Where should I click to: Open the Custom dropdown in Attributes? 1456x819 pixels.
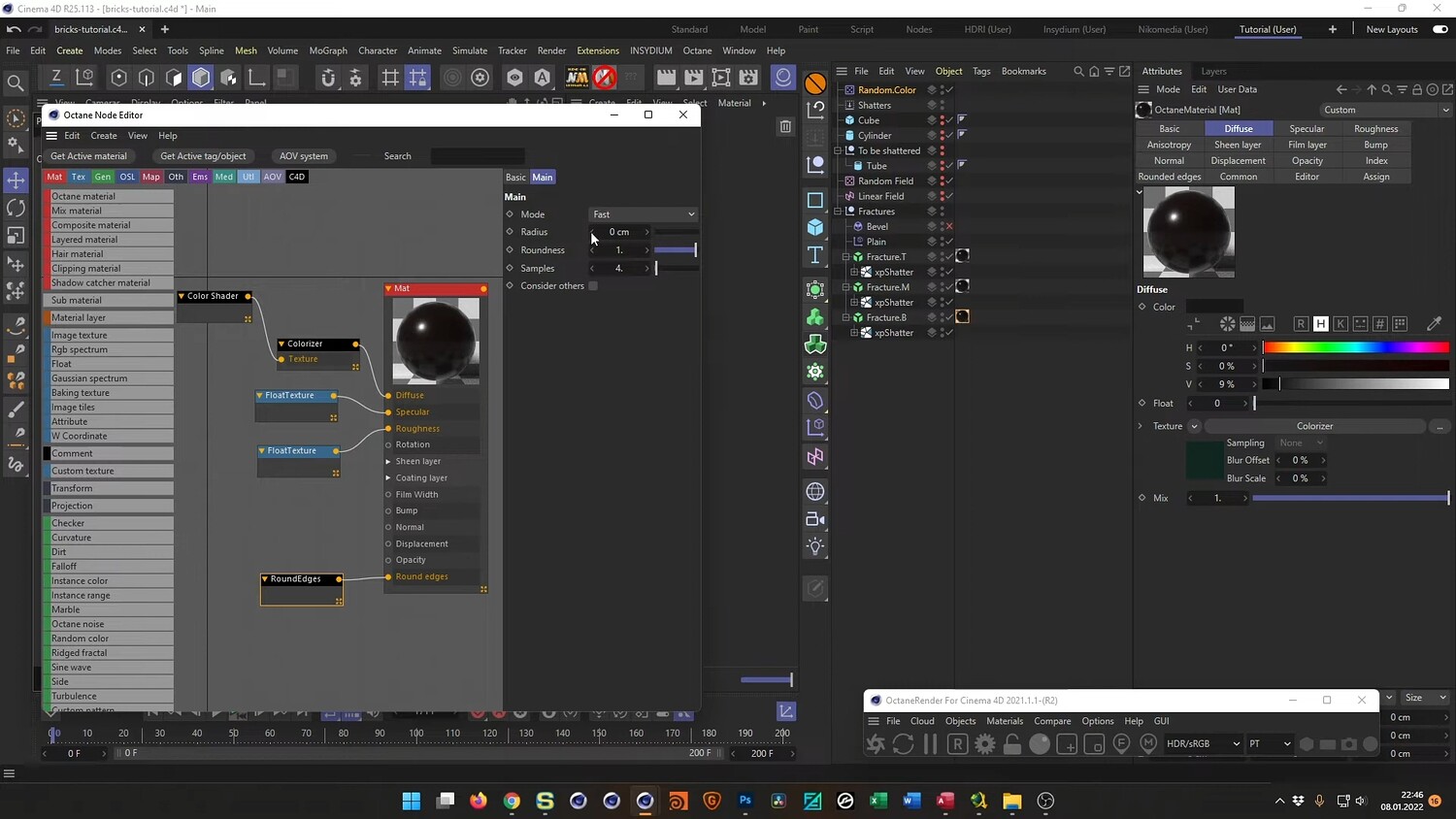click(1385, 110)
